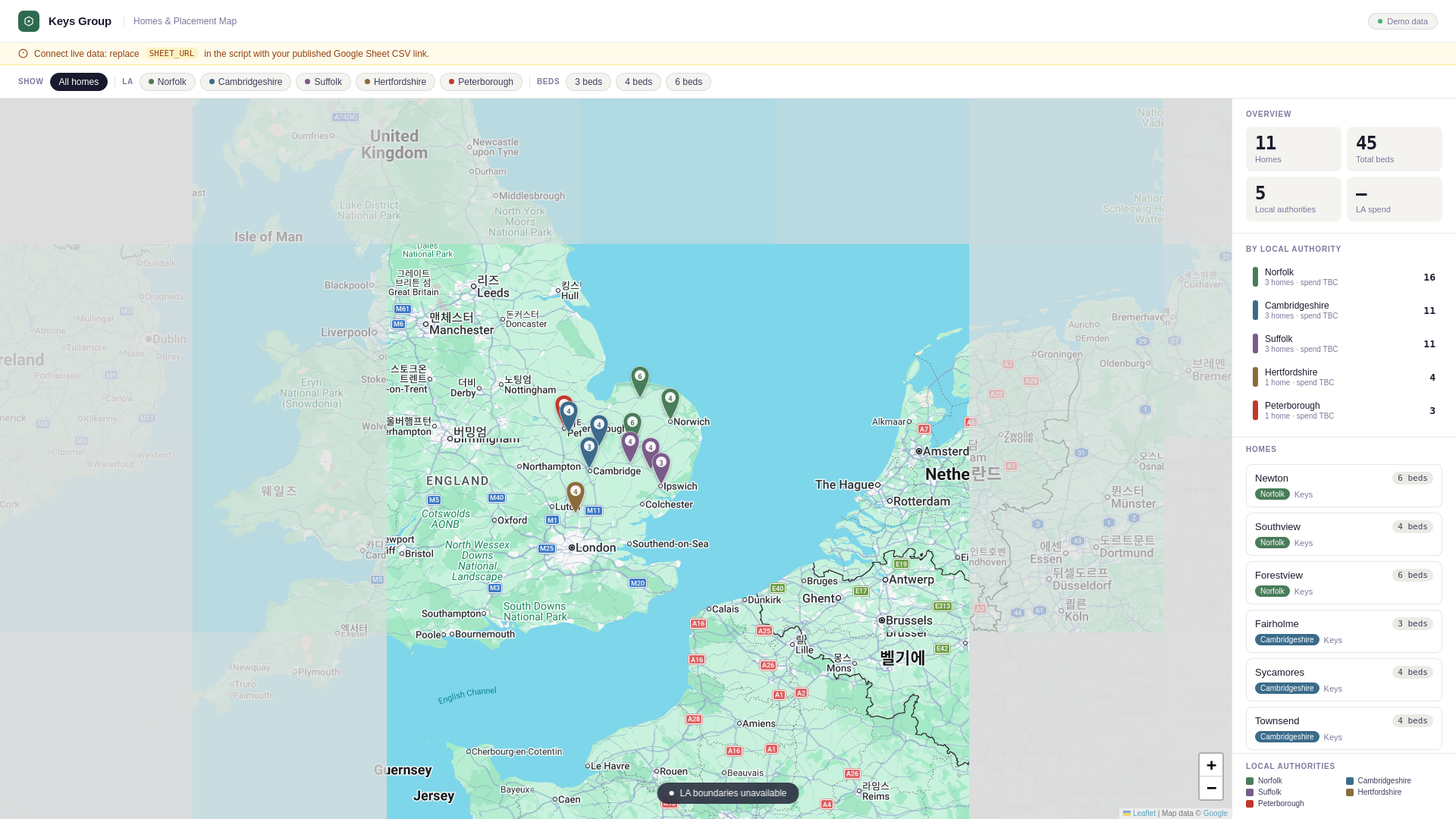Click the Keys Group logo icon
The height and width of the screenshot is (819, 1456).
(29, 21)
